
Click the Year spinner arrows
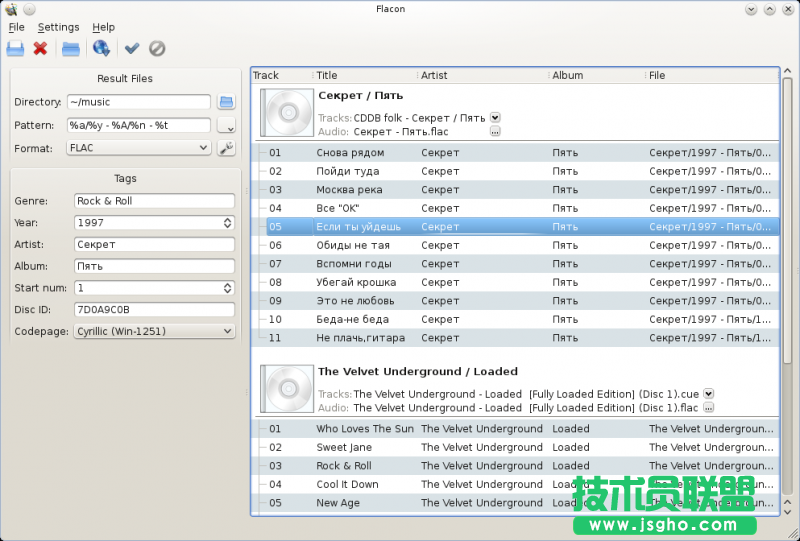pos(227,223)
